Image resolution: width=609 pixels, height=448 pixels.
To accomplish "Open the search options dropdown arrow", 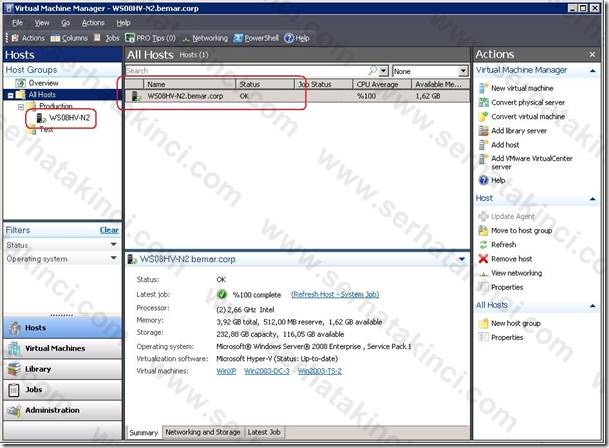I will point(383,71).
